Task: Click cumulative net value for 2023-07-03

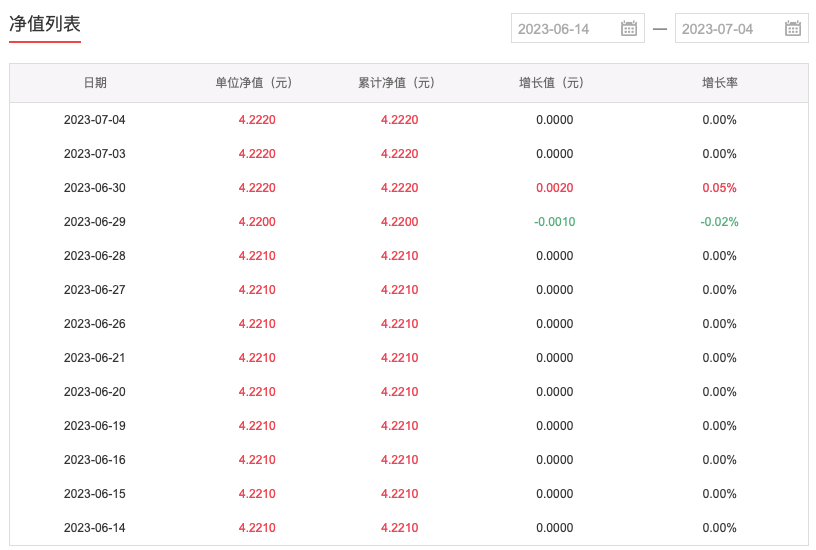Action: click(399, 154)
